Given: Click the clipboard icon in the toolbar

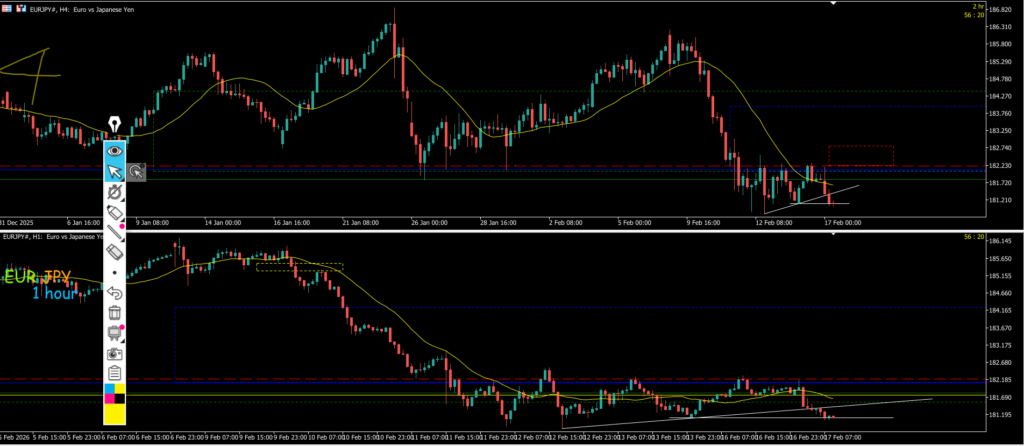Looking at the screenshot, I should (x=114, y=373).
